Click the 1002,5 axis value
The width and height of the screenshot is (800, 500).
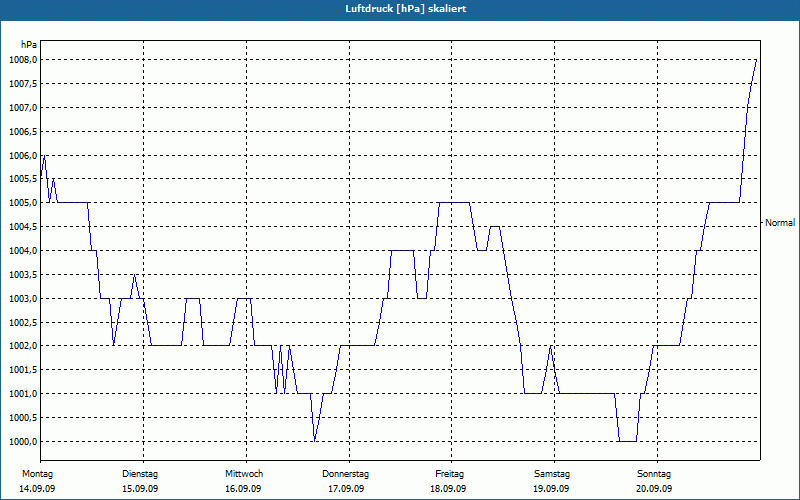pos(23,322)
